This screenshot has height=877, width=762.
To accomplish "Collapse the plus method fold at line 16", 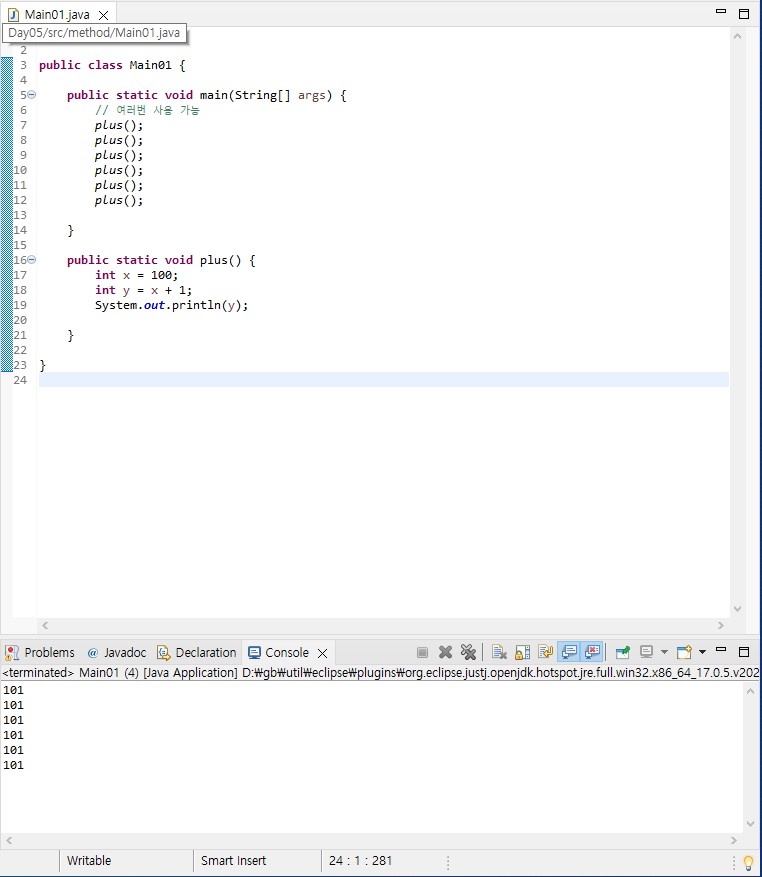I will (x=32, y=260).
